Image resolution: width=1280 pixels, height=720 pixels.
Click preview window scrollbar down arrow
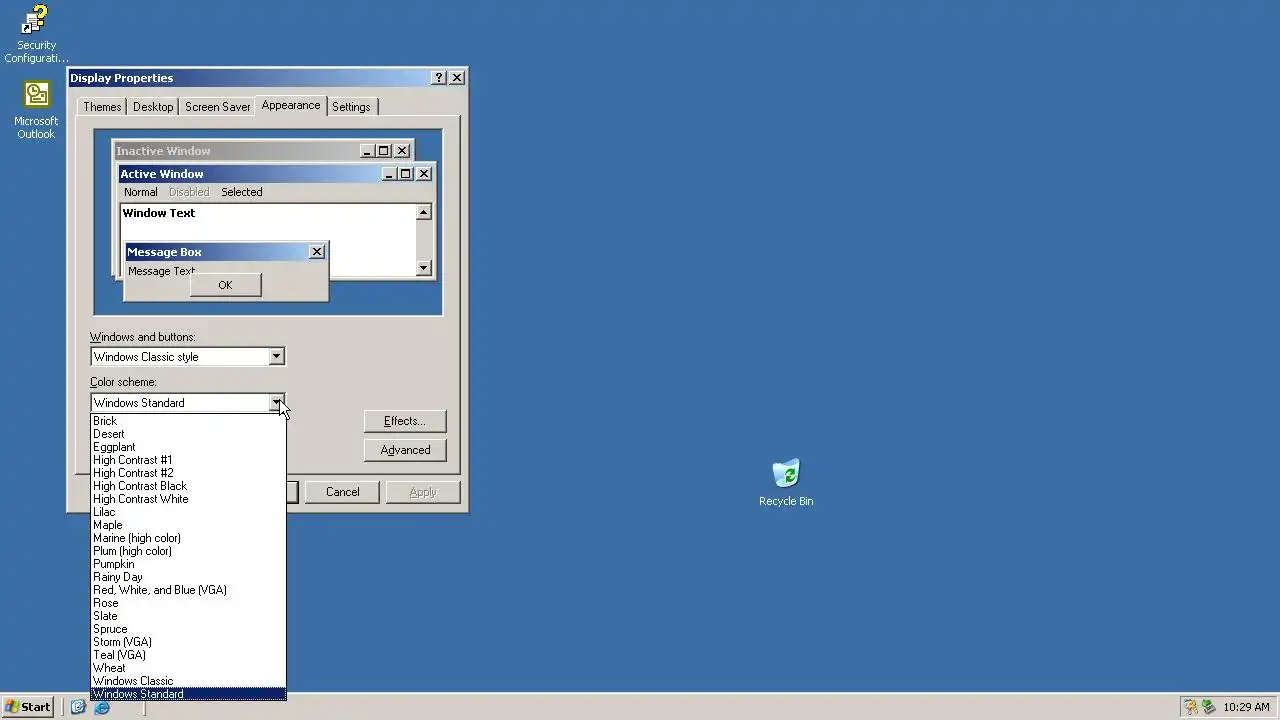pos(424,267)
